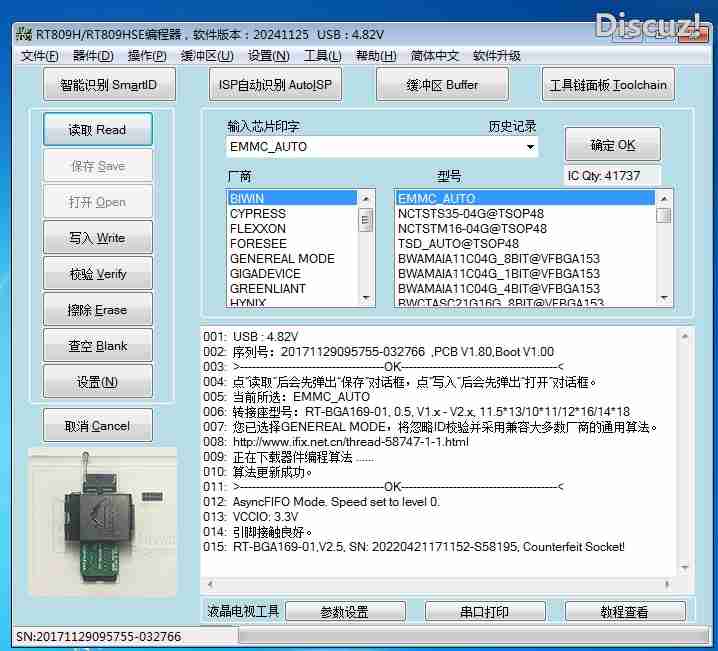Open the 缓冲区(U) menu
The image size is (718, 651).
click(207, 56)
